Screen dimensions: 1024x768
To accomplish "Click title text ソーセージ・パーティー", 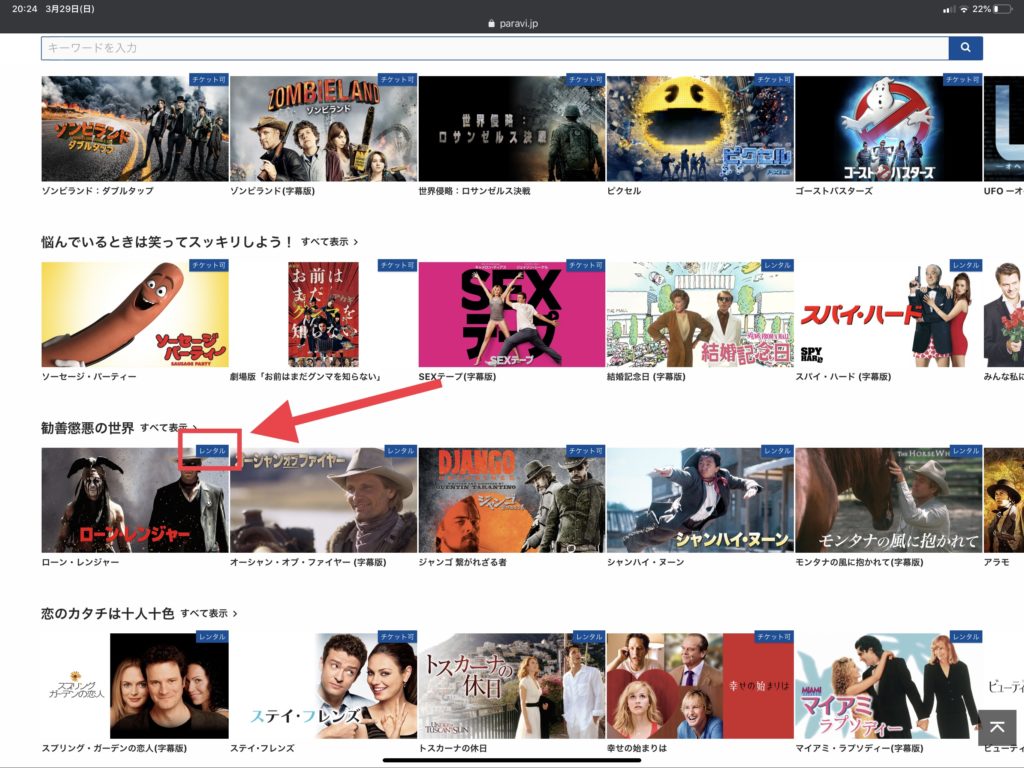I will point(89,377).
